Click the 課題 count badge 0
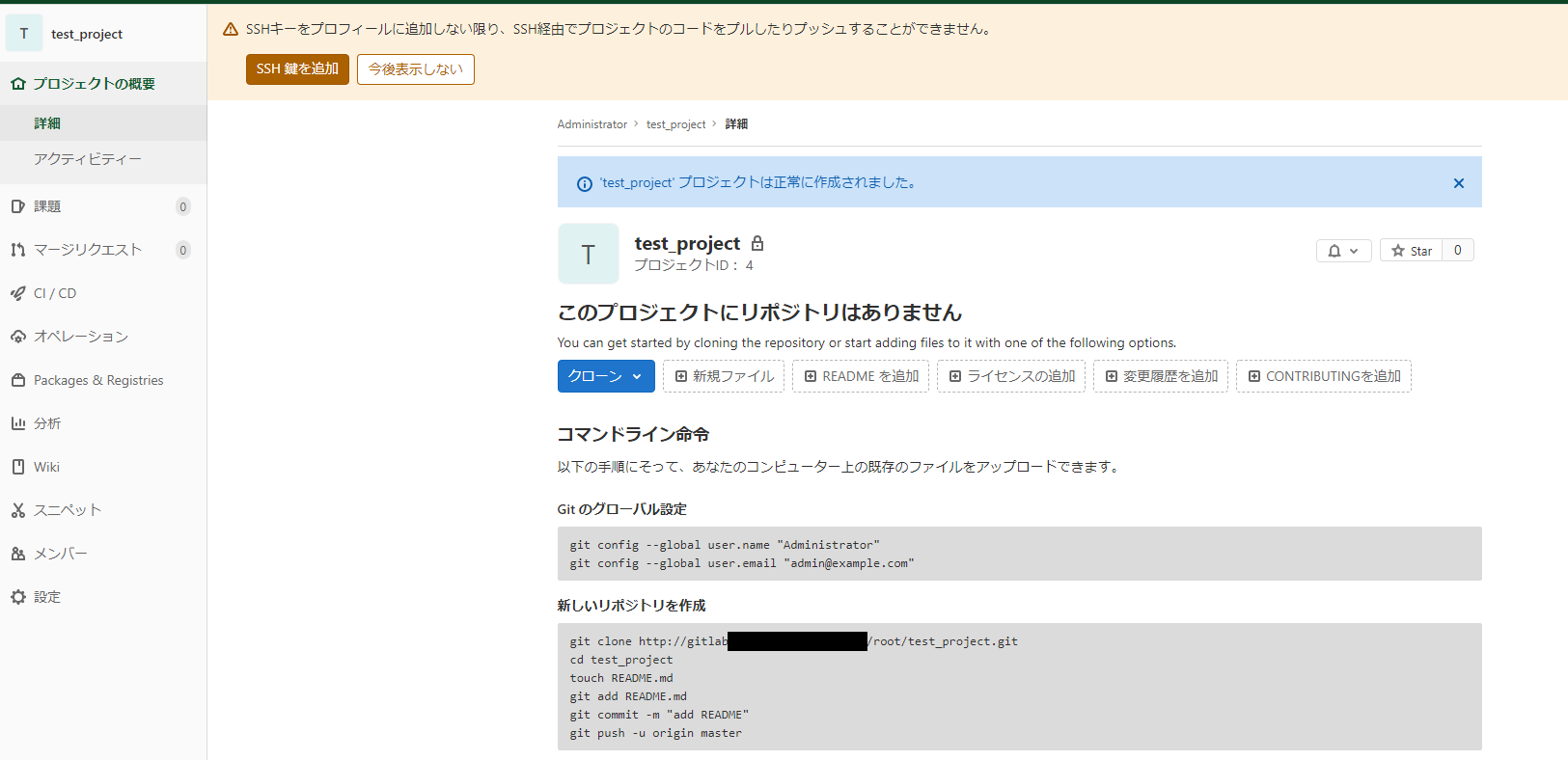1568x760 pixels. pos(183,206)
